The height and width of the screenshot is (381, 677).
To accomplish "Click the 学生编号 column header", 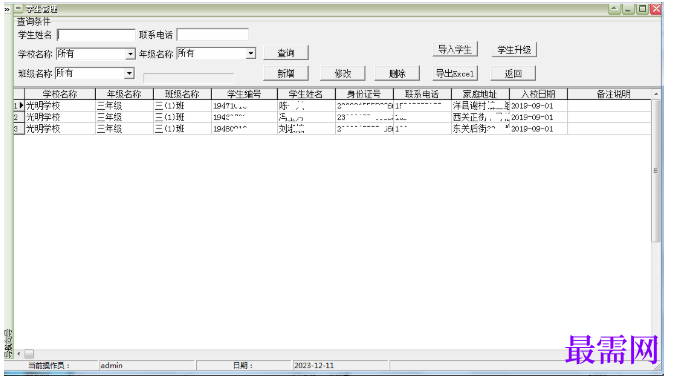I will click(244, 94).
